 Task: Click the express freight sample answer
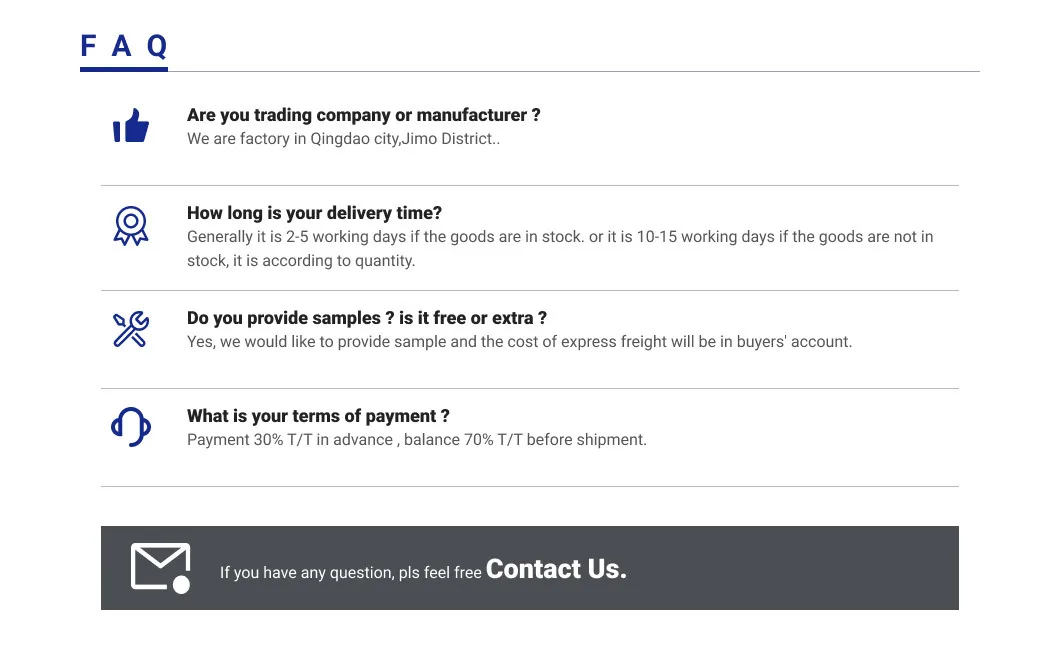[519, 342]
